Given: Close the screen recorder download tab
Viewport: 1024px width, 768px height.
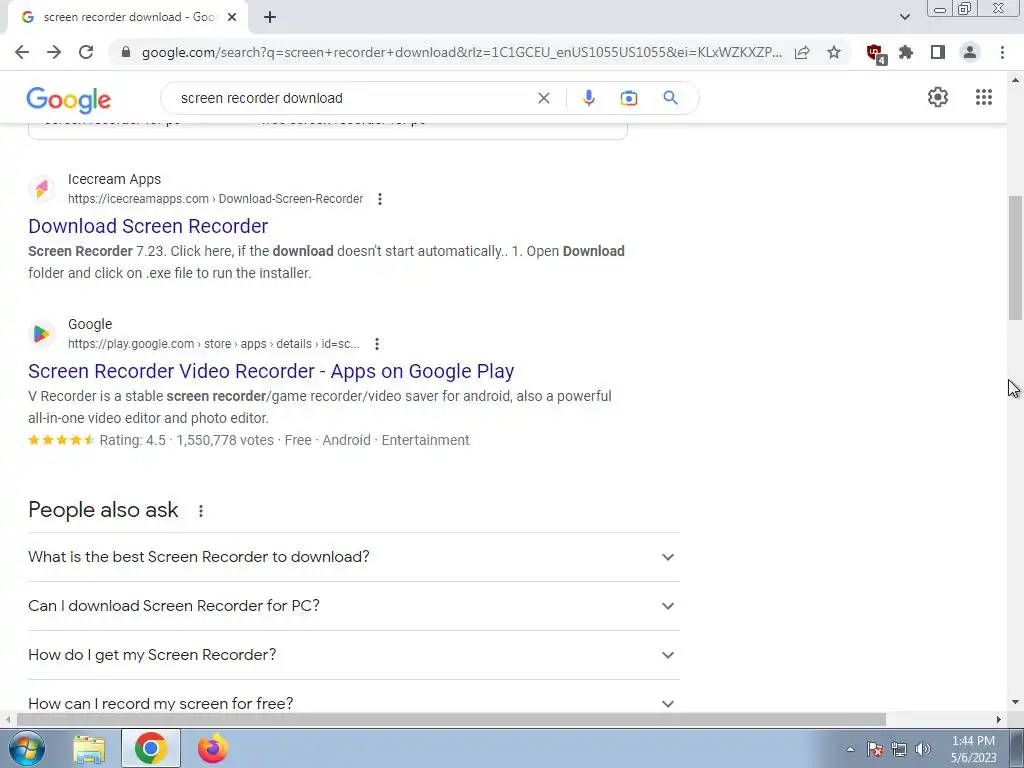Looking at the screenshot, I should [x=232, y=17].
